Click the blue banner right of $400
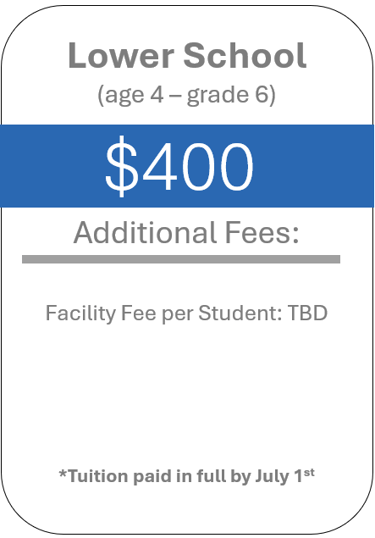The image size is (375, 538). 314,166
